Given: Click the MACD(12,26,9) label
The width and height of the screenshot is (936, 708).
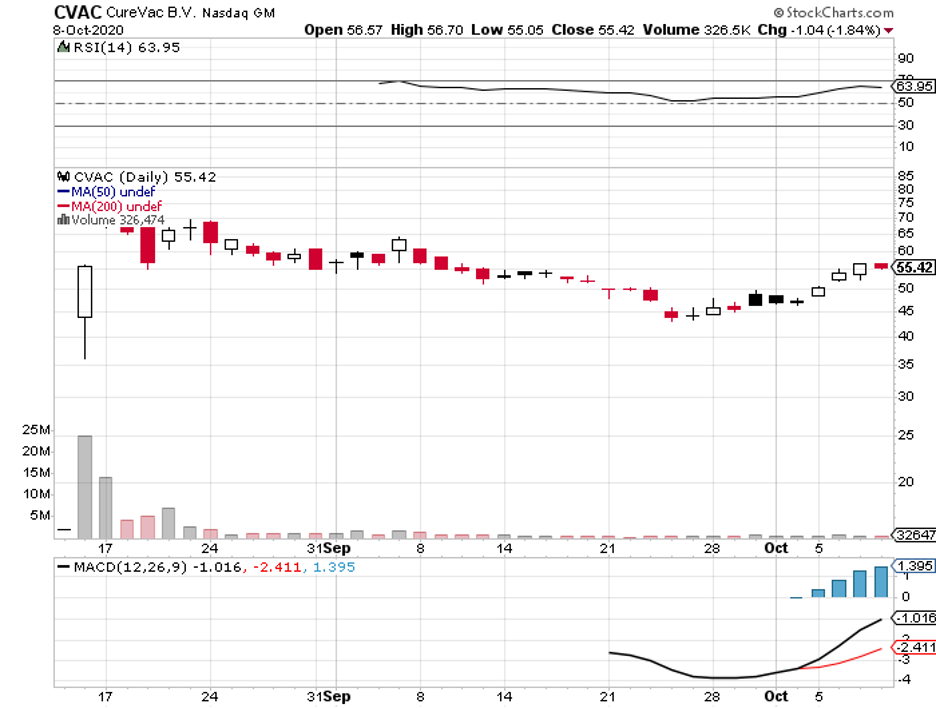Looking at the screenshot, I should pos(131,567).
